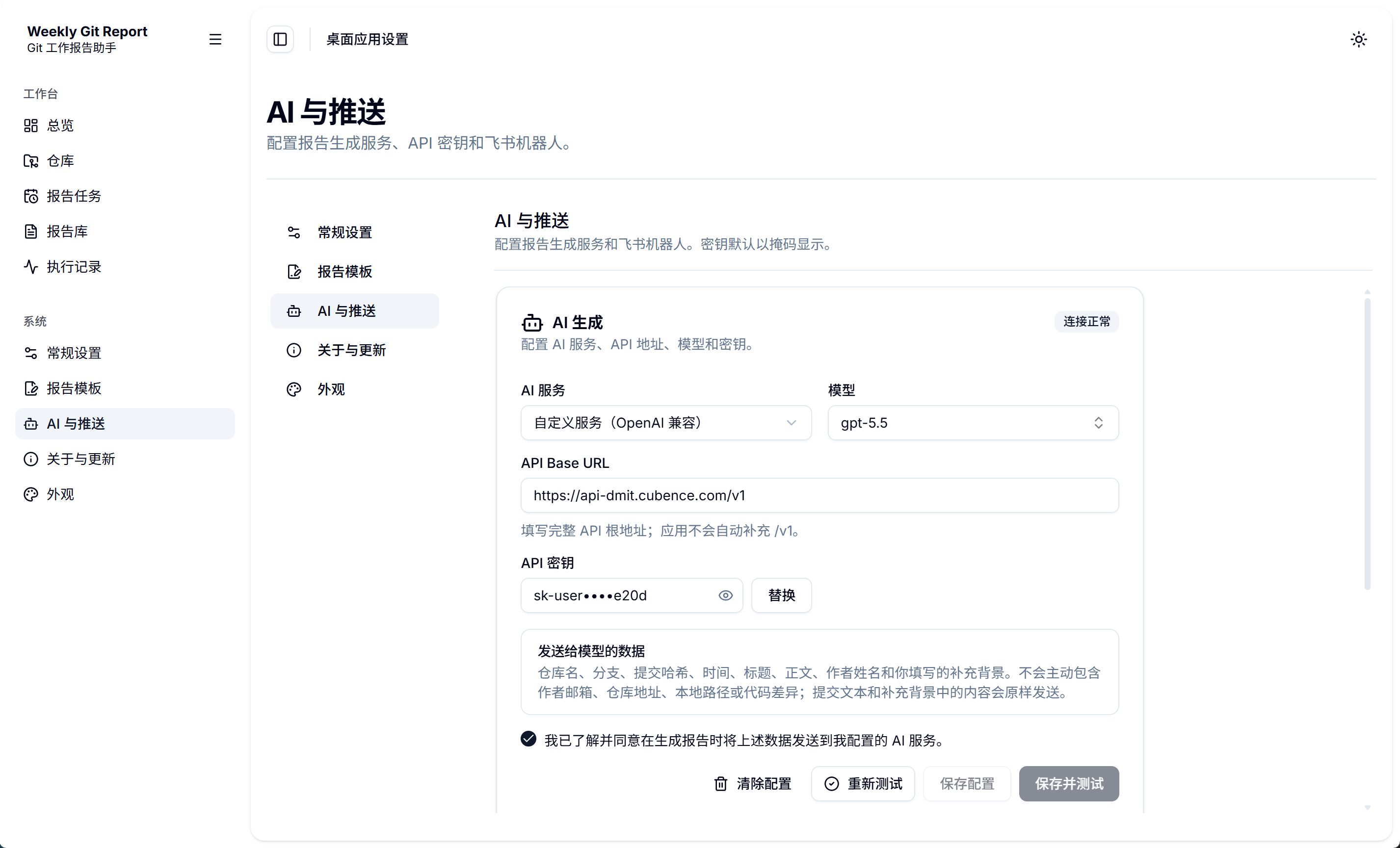Screen dimensions: 1400x848
Task: Click 重新测试 button
Action: point(863,784)
